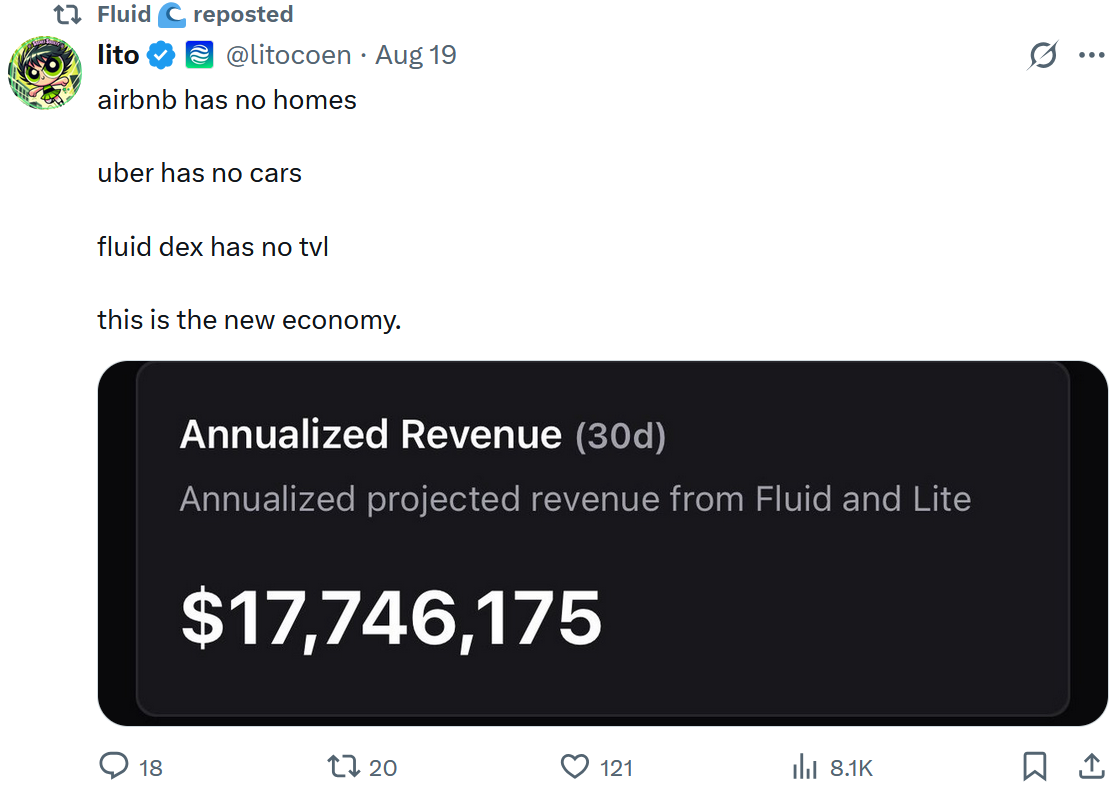
Task: Click the wave emoji next to Fluid
Action: (x=172, y=15)
